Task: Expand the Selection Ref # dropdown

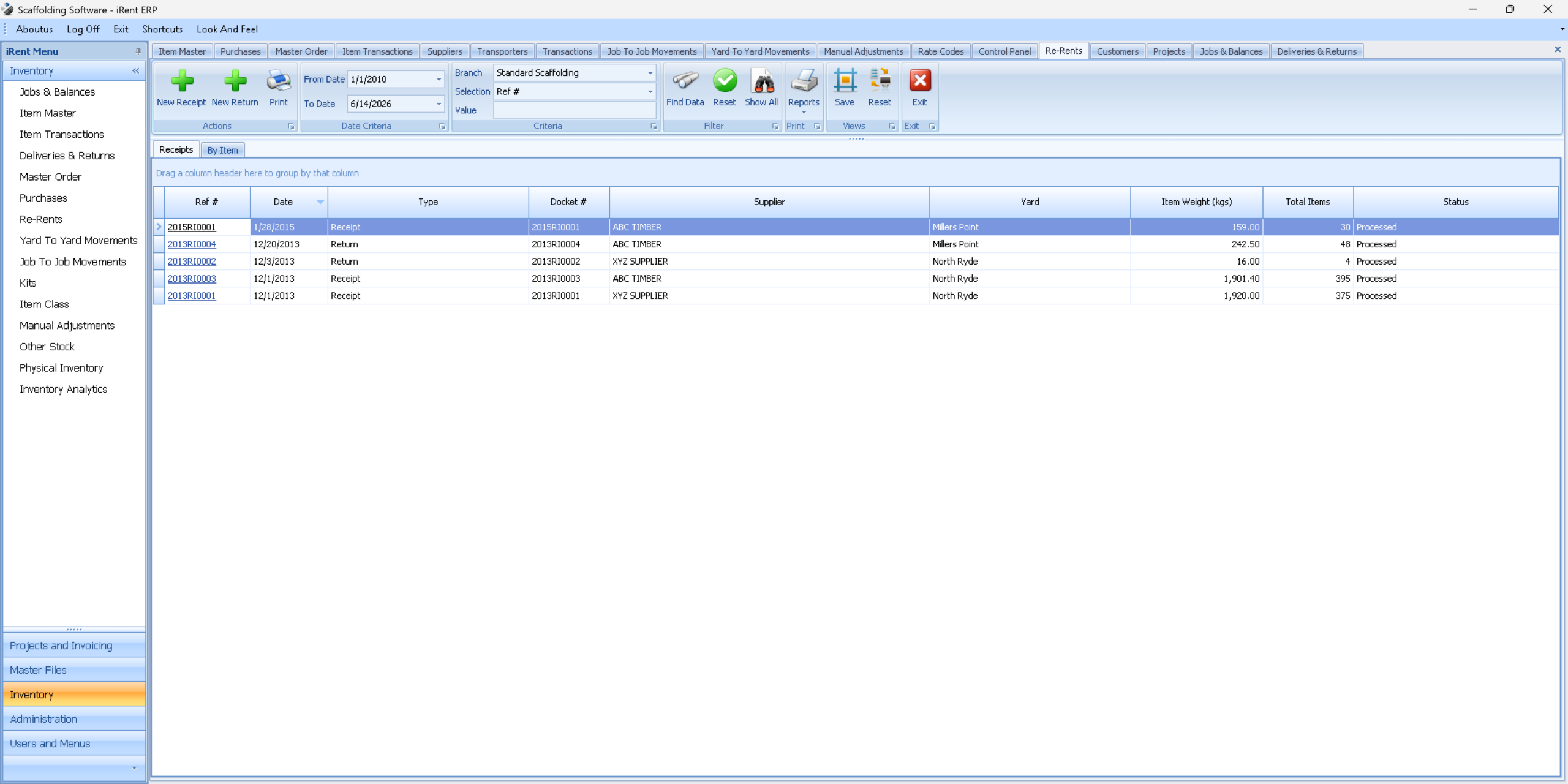Action: click(650, 92)
